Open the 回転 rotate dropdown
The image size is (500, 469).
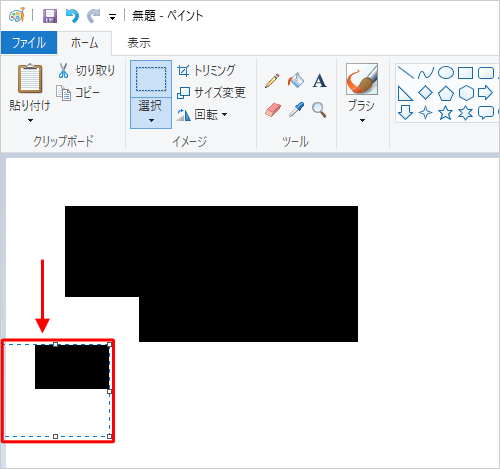coord(202,115)
